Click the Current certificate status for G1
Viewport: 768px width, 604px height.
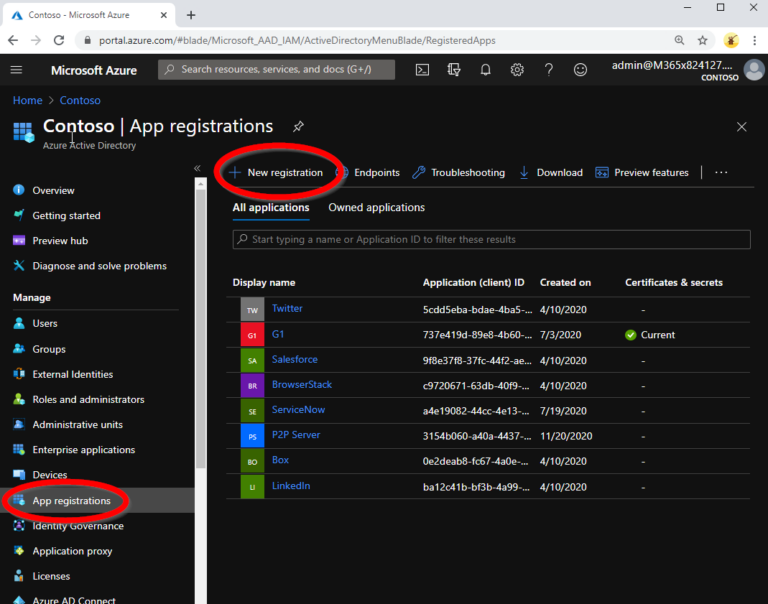click(x=650, y=335)
